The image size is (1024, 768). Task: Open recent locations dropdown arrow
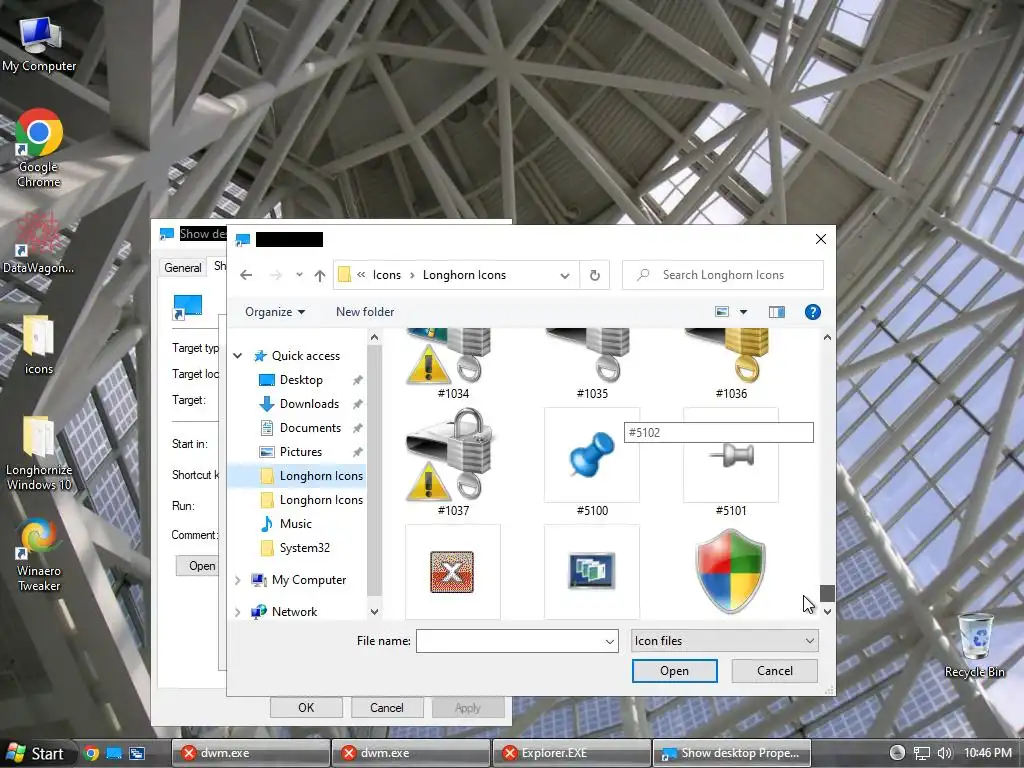299,275
